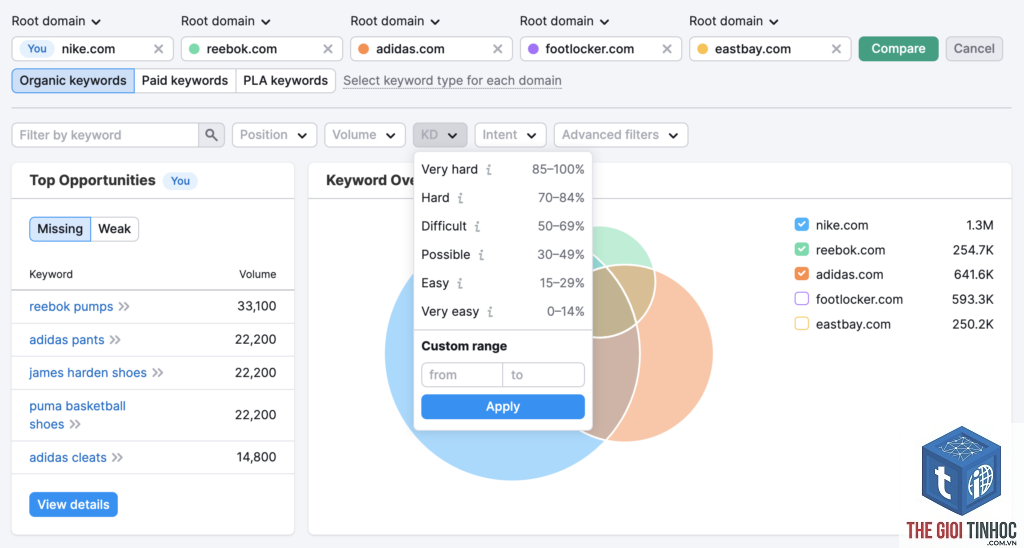Viewport: 1024px width, 548px height.
Task: Click arrows icon next to adidas pants
Action: (115, 340)
